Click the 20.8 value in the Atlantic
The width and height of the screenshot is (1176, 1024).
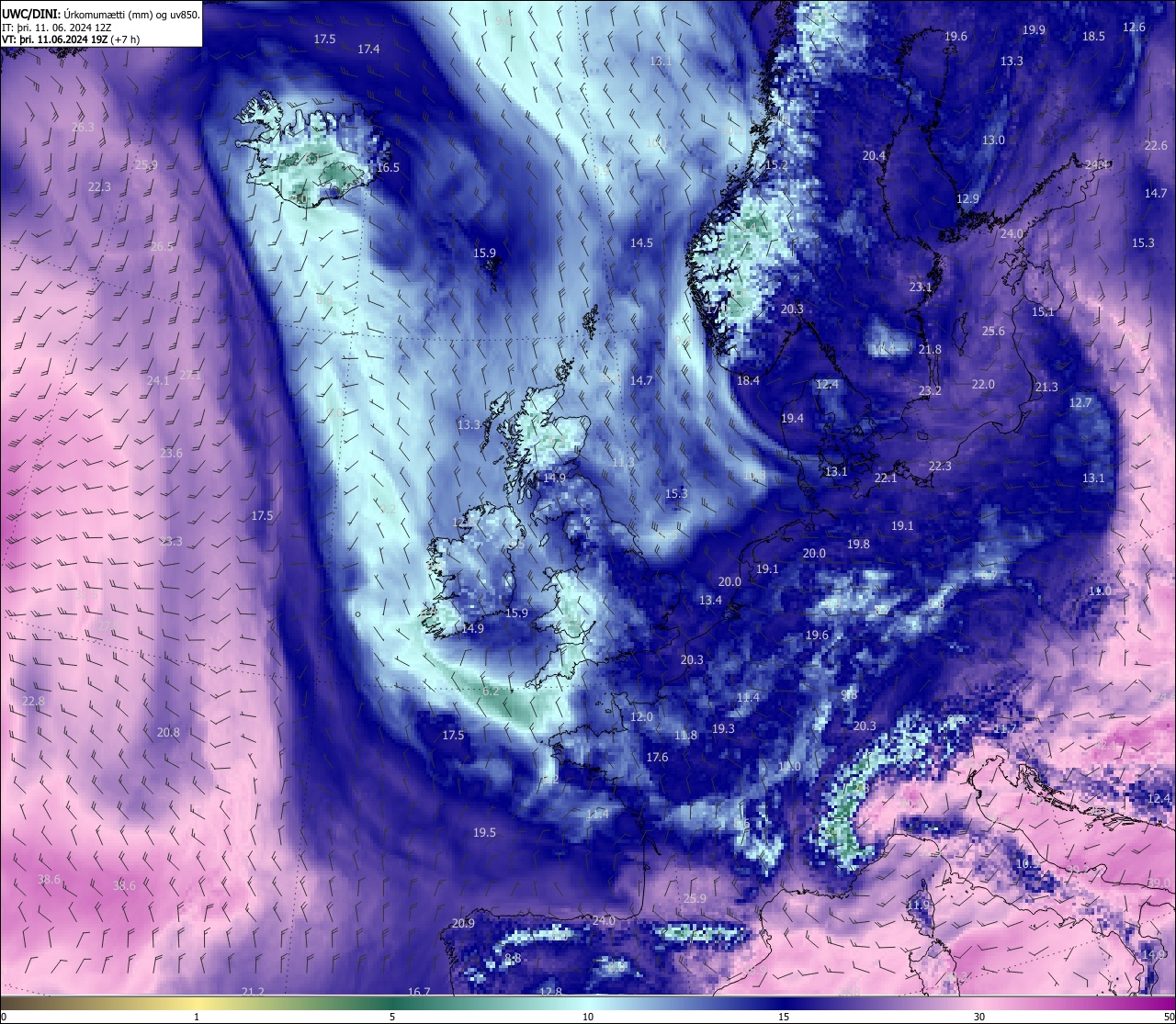tap(168, 733)
